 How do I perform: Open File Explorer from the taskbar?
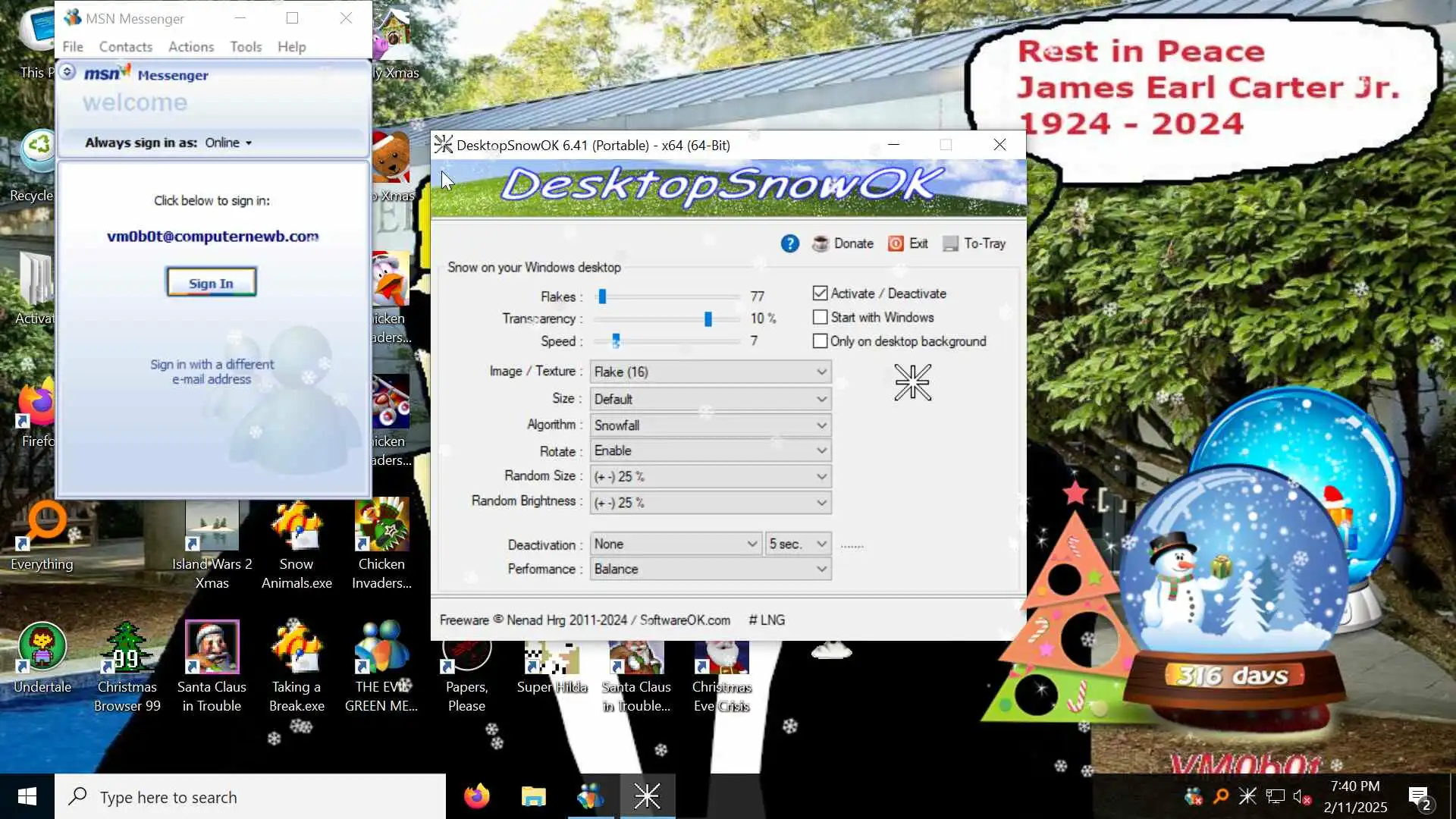pyautogui.click(x=534, y=796)
